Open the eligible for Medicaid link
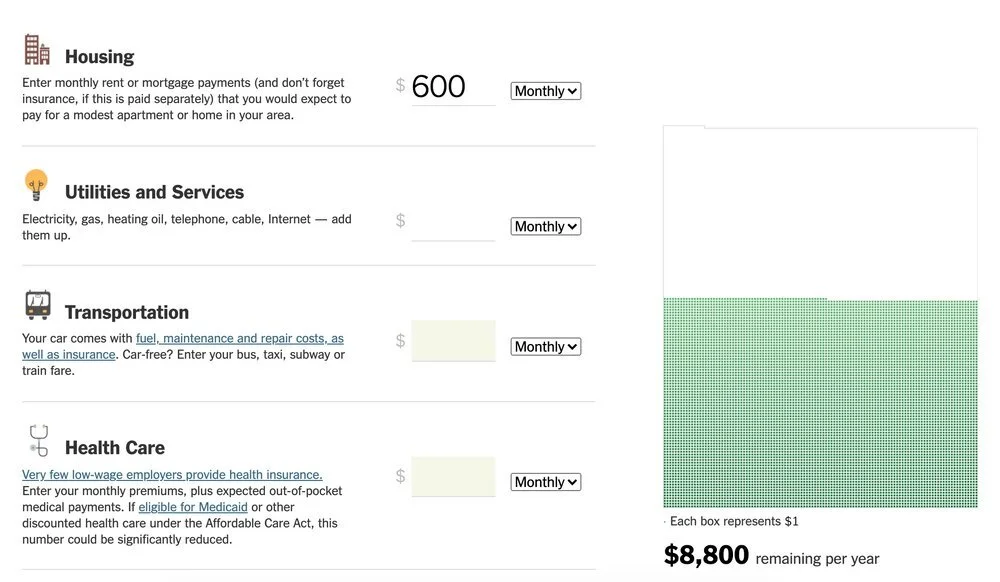The width and height of the screenshot is (1000, 582). (193, 507)
